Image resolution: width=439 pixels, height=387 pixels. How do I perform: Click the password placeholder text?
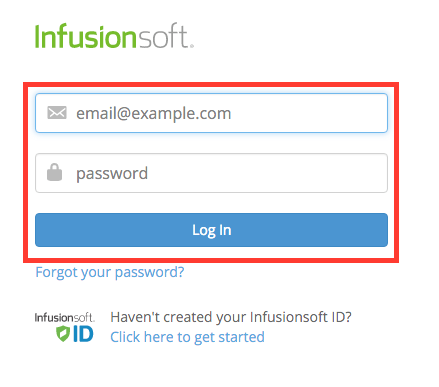112,174
